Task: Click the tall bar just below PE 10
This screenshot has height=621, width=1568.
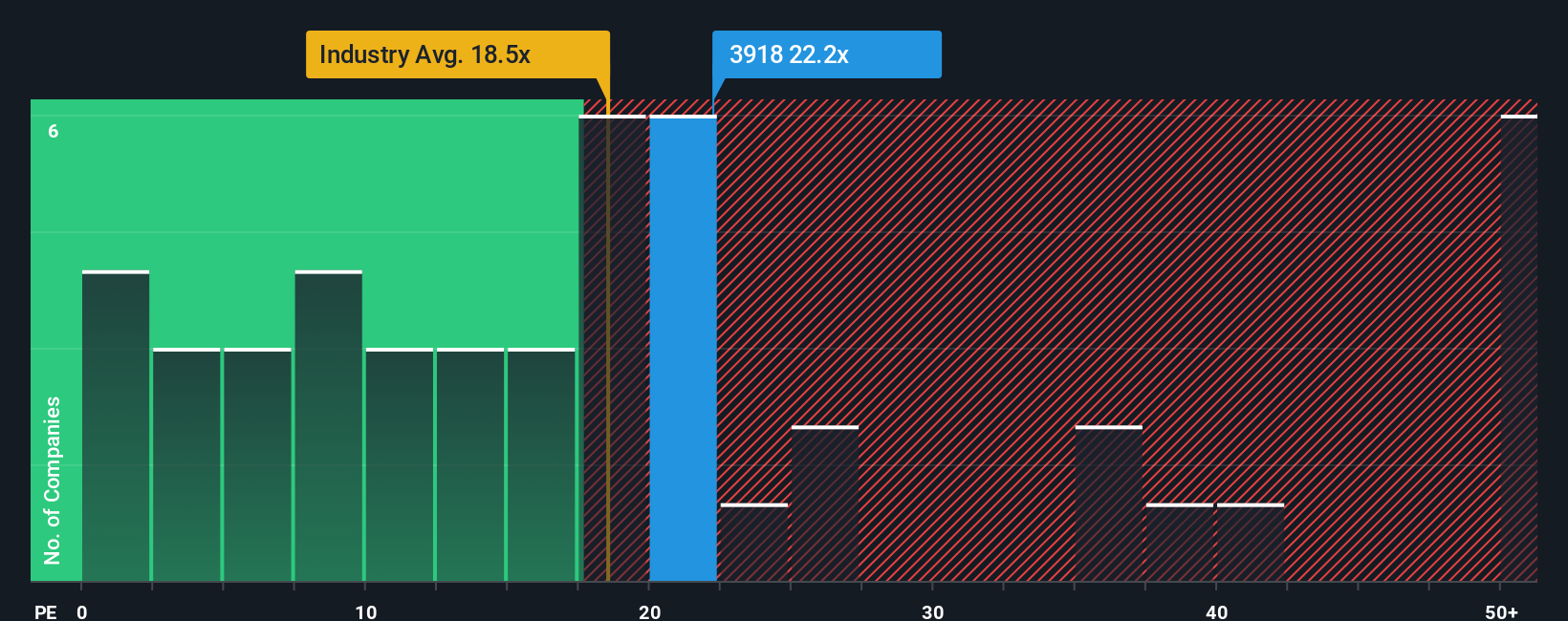Action: pos(328,426)
